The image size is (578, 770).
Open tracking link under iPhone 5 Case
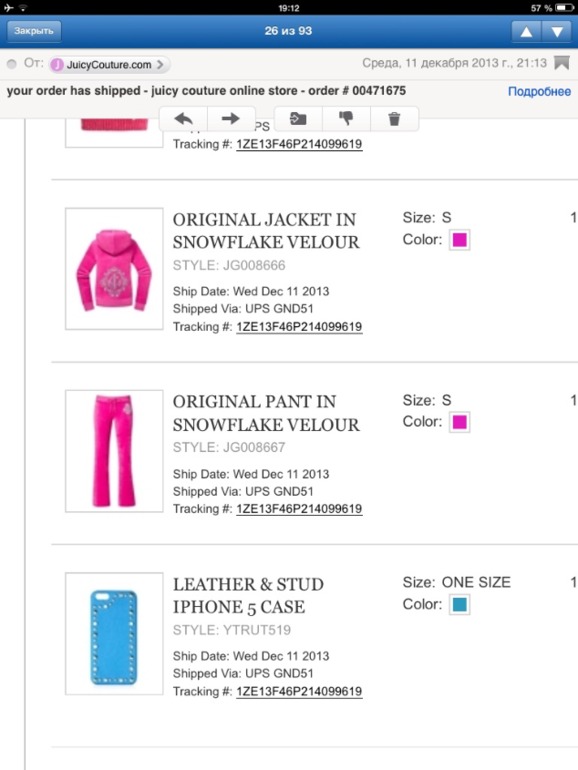coord(299,691)
